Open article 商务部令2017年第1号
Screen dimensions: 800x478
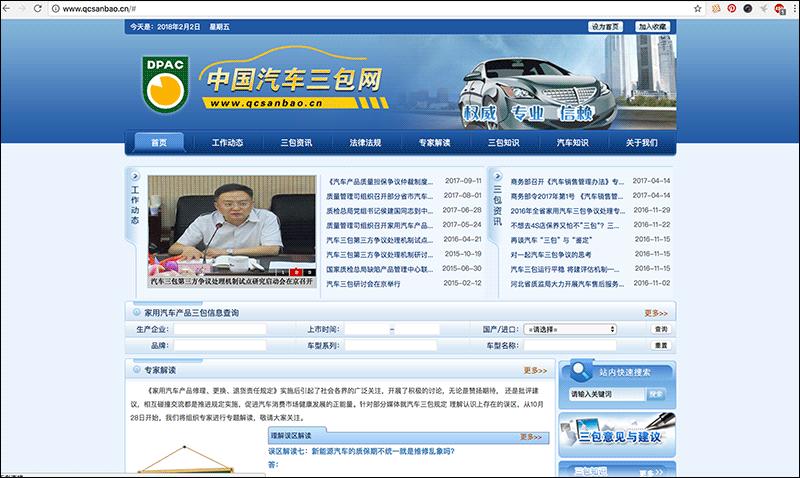click(567, 196)
